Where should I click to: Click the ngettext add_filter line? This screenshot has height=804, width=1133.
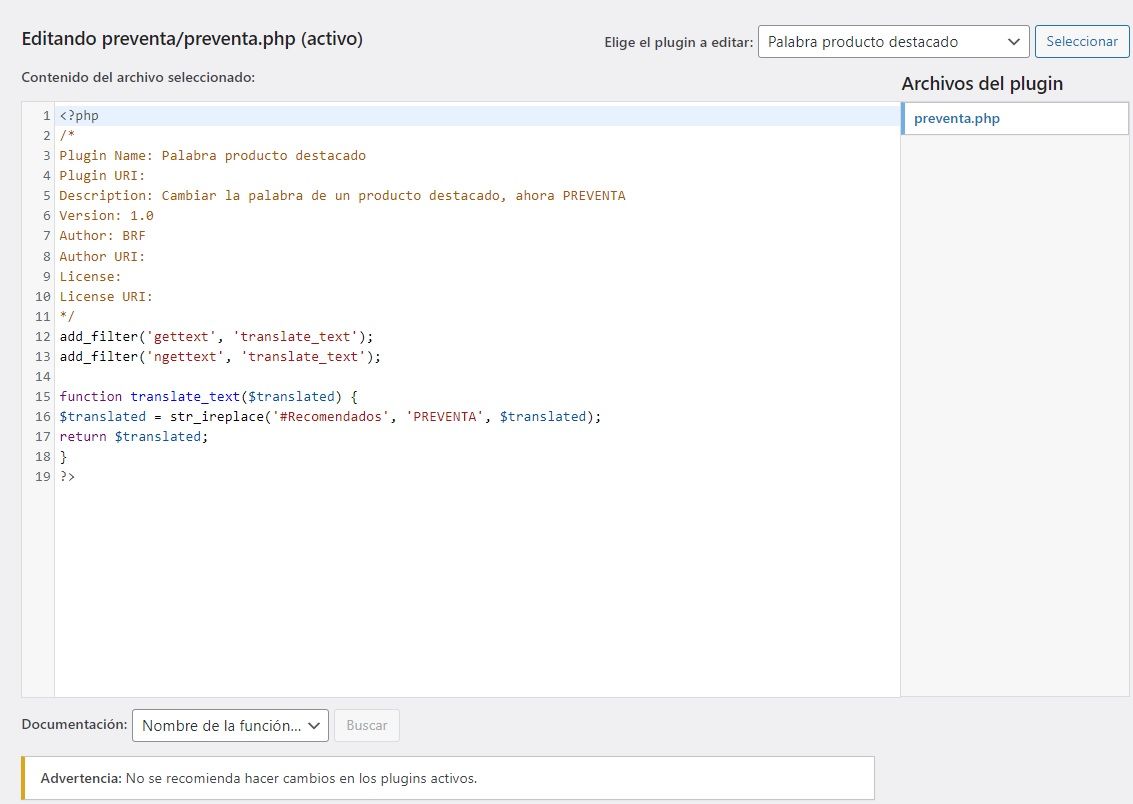(x=220, y=357)
